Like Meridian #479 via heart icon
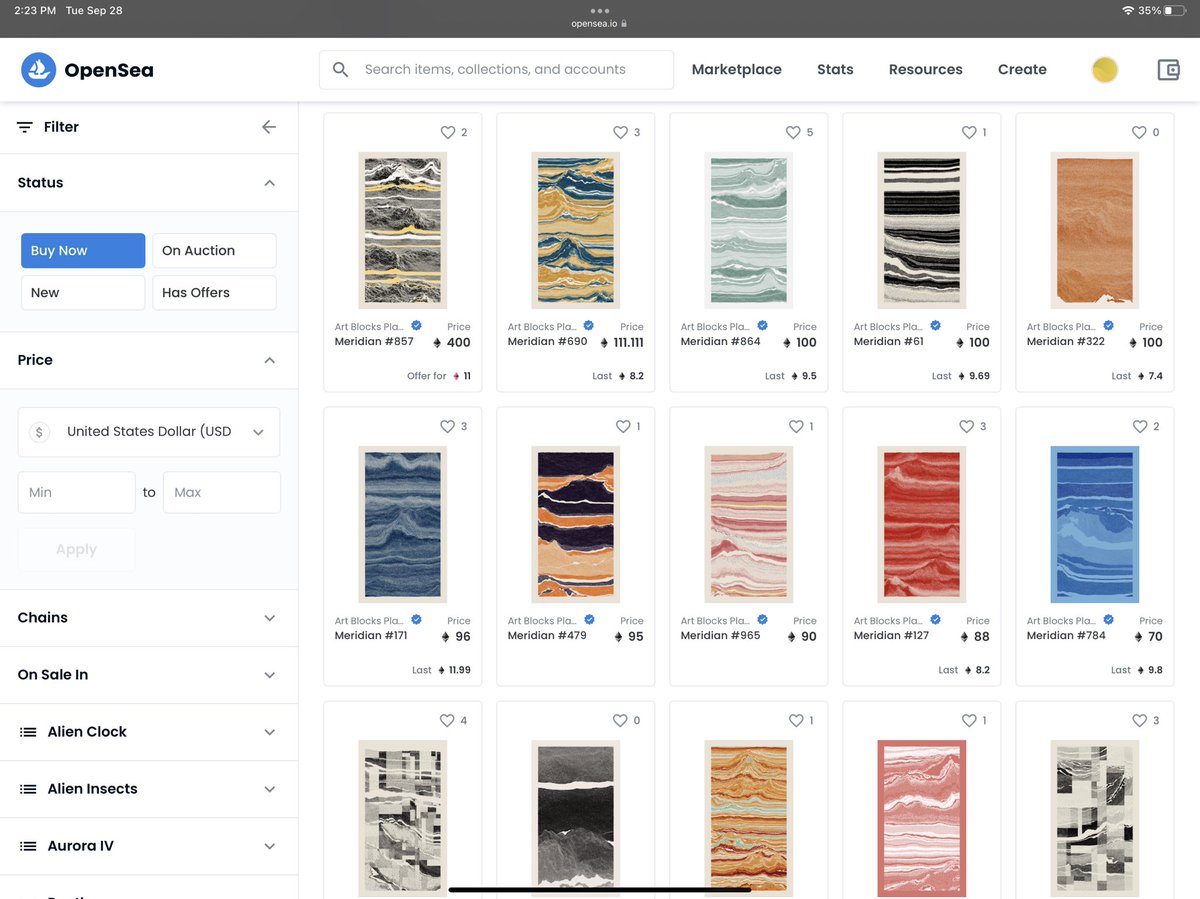 pos(621,426)
